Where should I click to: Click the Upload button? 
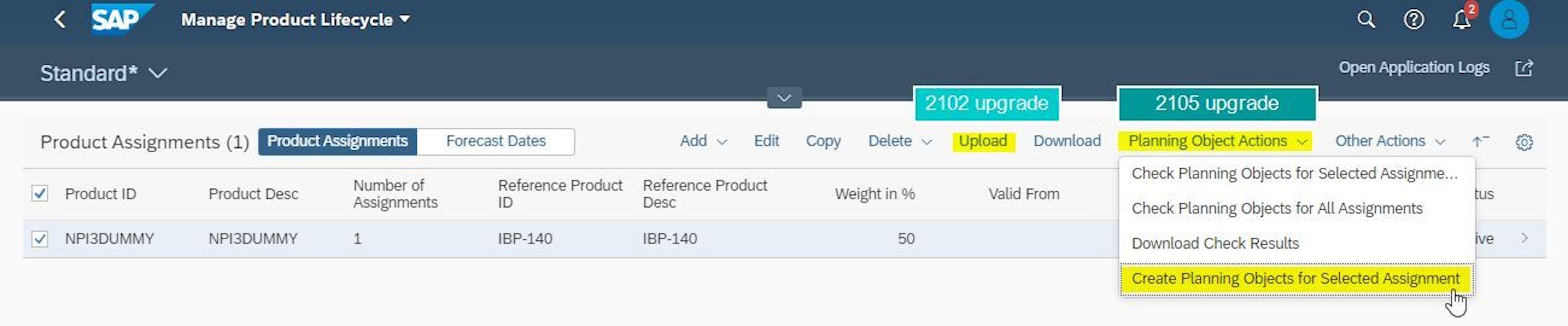point(982,141)
